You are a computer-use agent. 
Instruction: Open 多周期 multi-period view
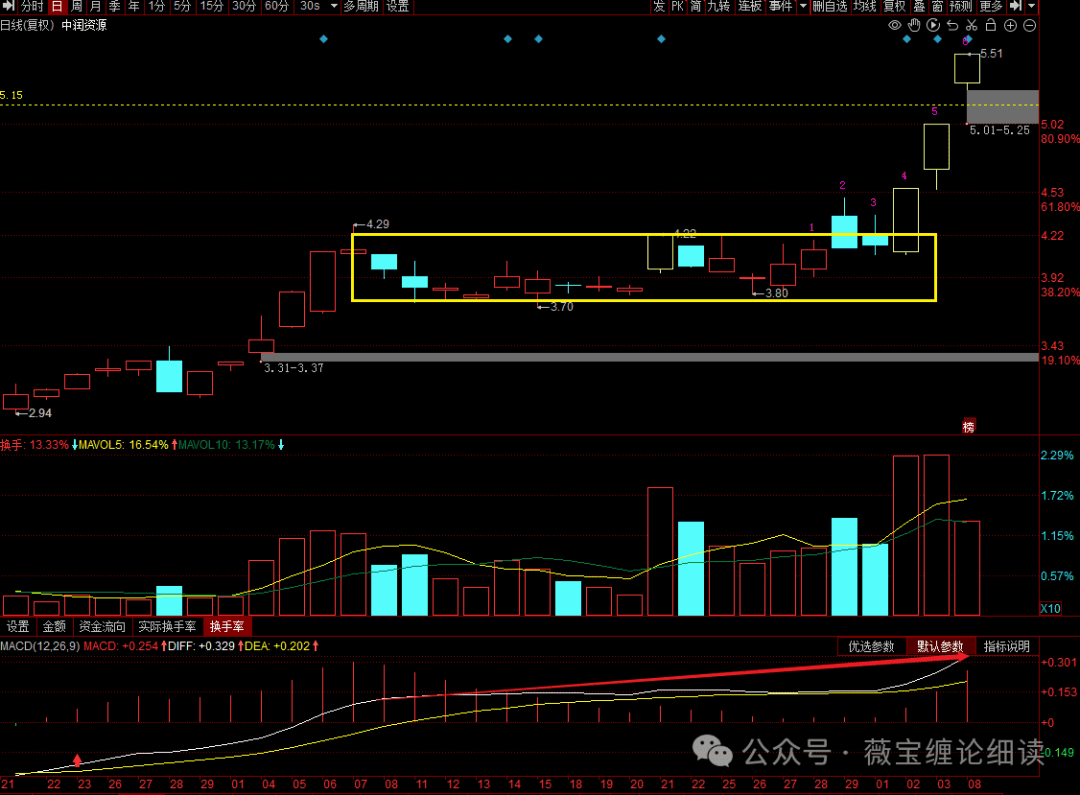click(x=361, y=6)
